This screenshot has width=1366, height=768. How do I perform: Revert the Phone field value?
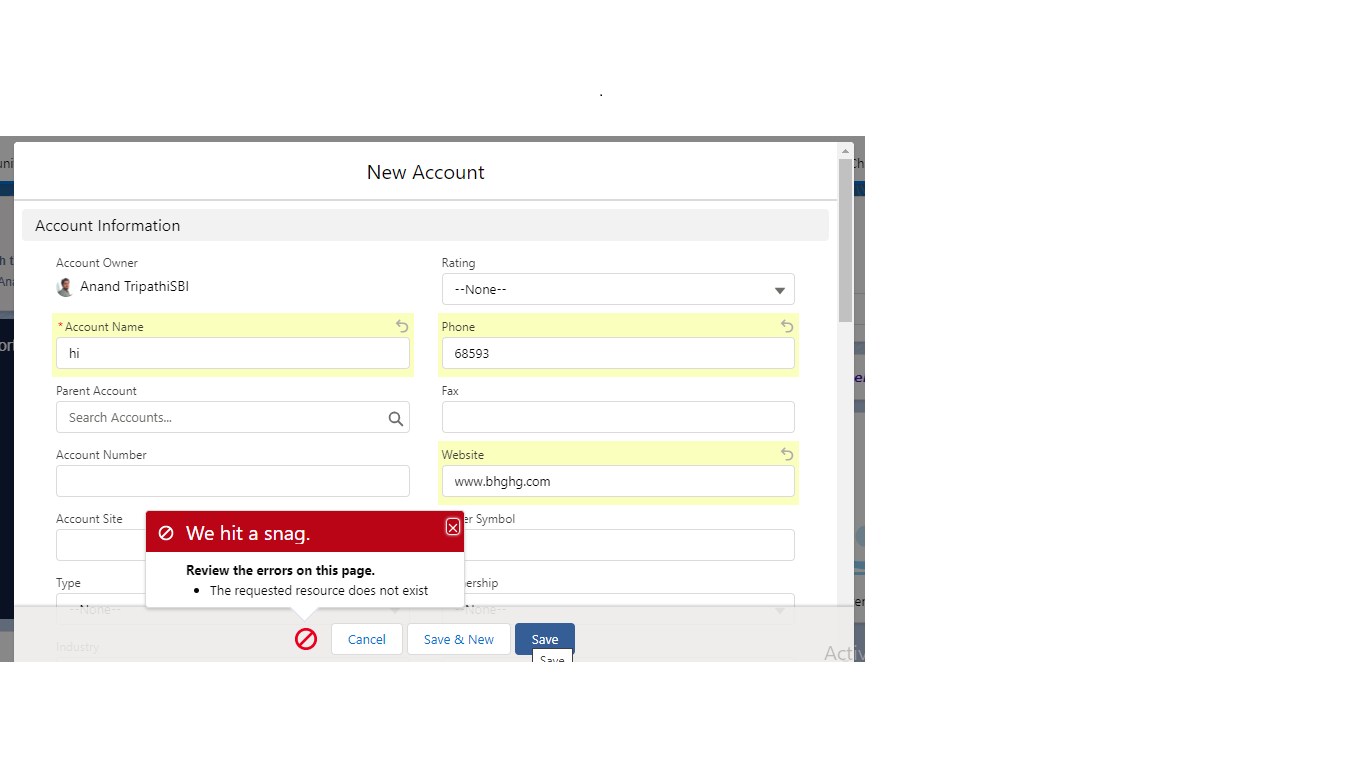tap(786, 326)
